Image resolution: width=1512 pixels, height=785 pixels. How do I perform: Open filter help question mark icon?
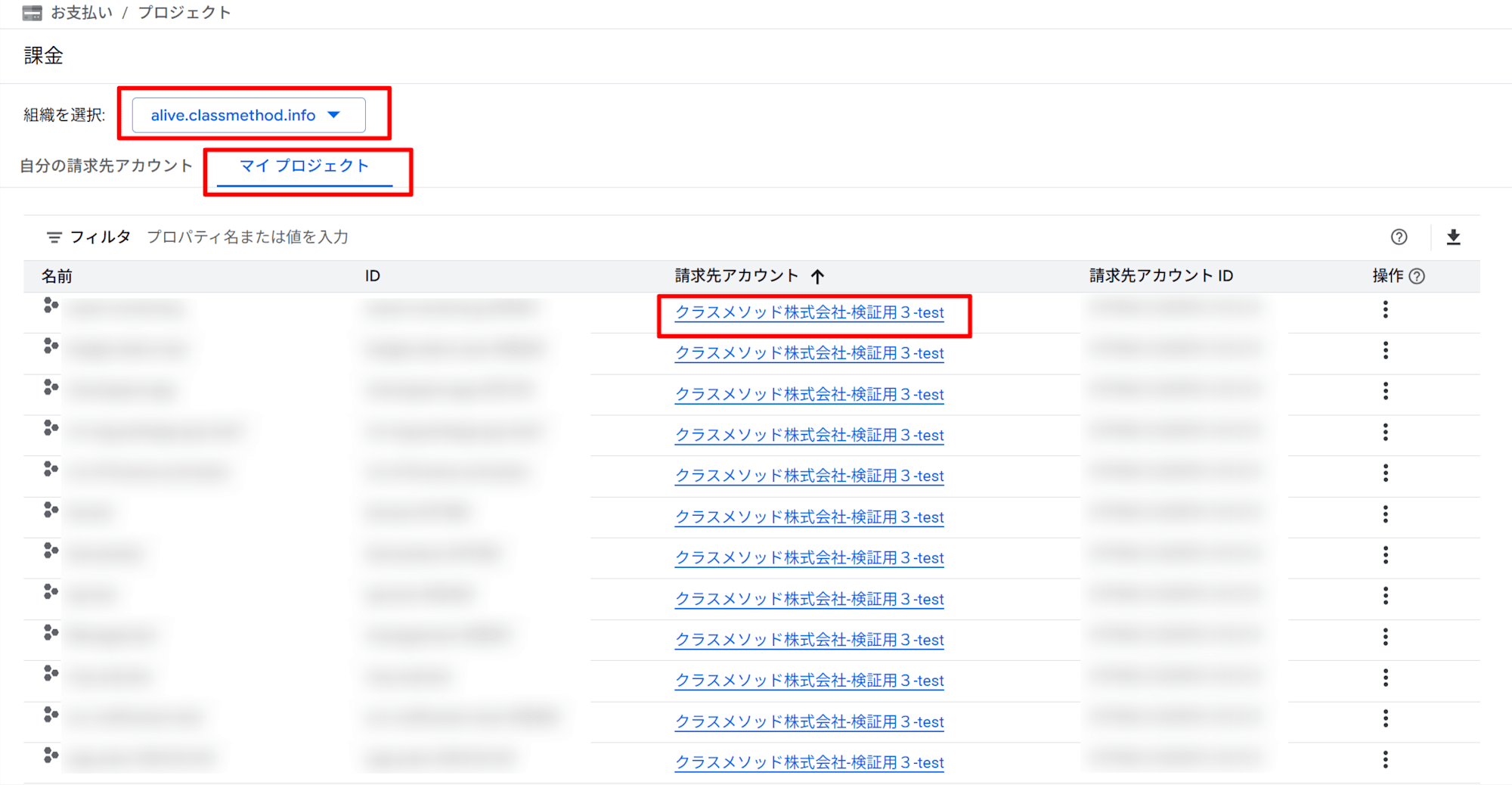1399,237
